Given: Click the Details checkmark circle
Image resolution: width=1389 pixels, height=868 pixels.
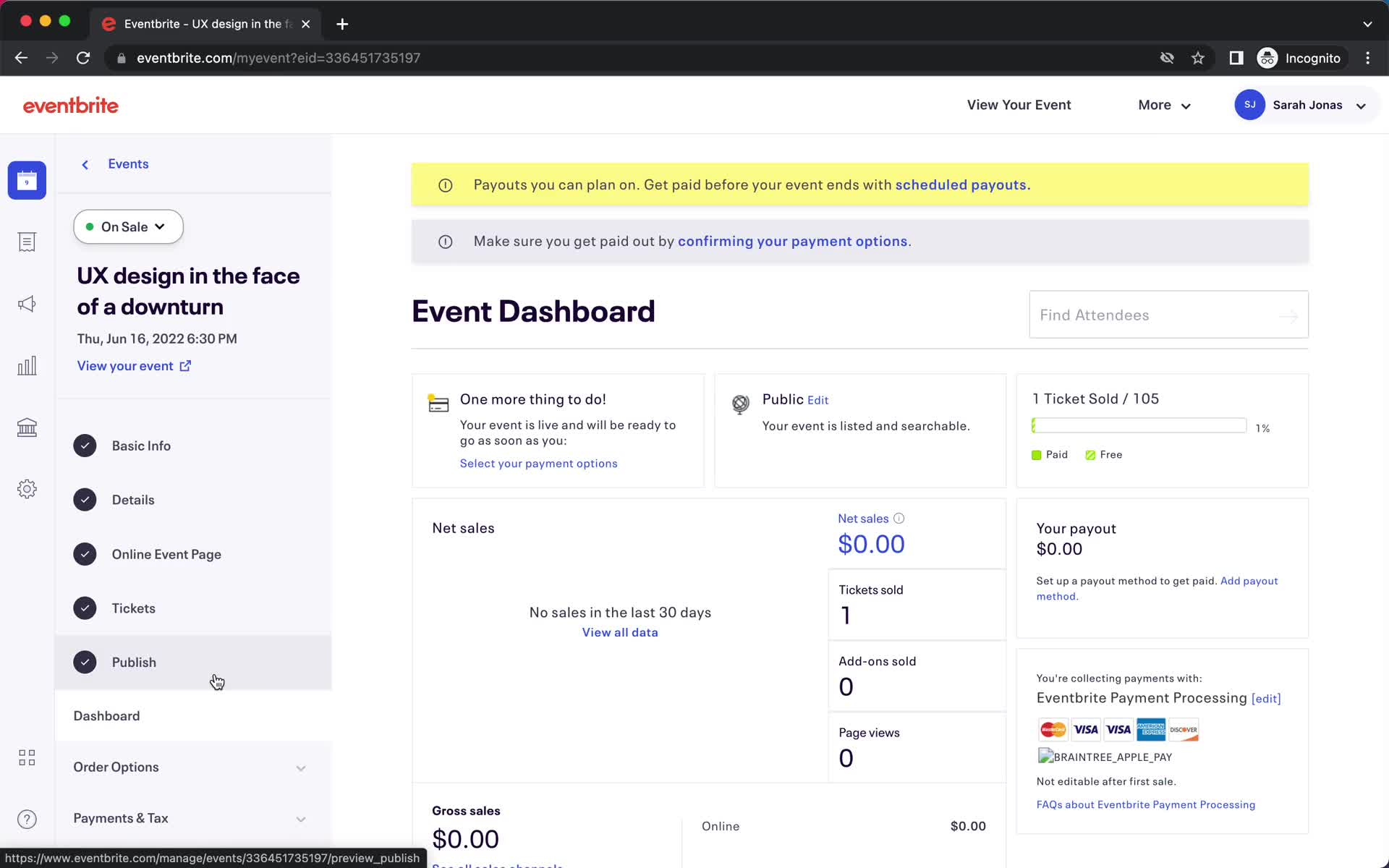Looking at the screenshot, I should click(85, 500).
